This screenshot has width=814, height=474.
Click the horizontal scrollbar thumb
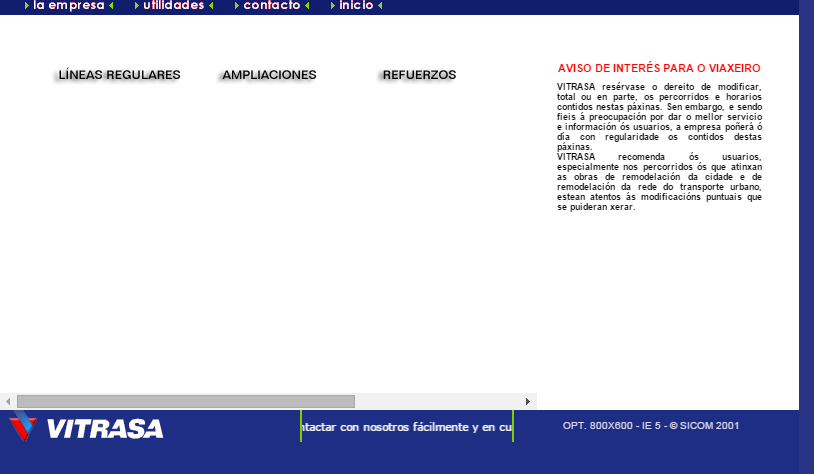[186, 401]
